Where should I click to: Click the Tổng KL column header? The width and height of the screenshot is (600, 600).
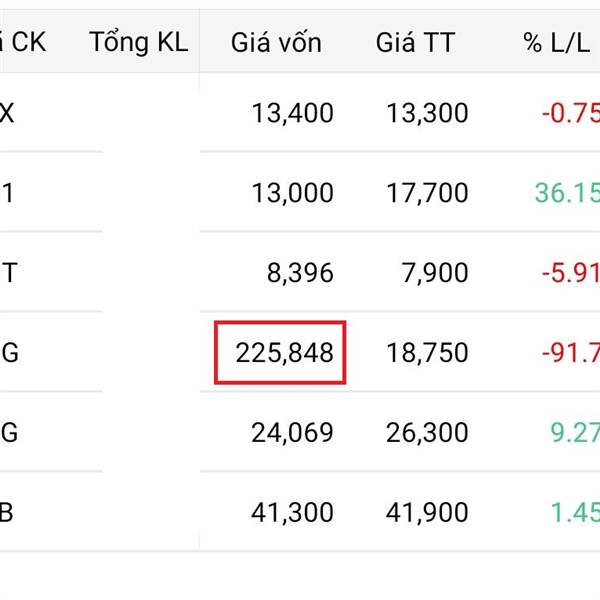pyautogui.click(x=138, y=42)
